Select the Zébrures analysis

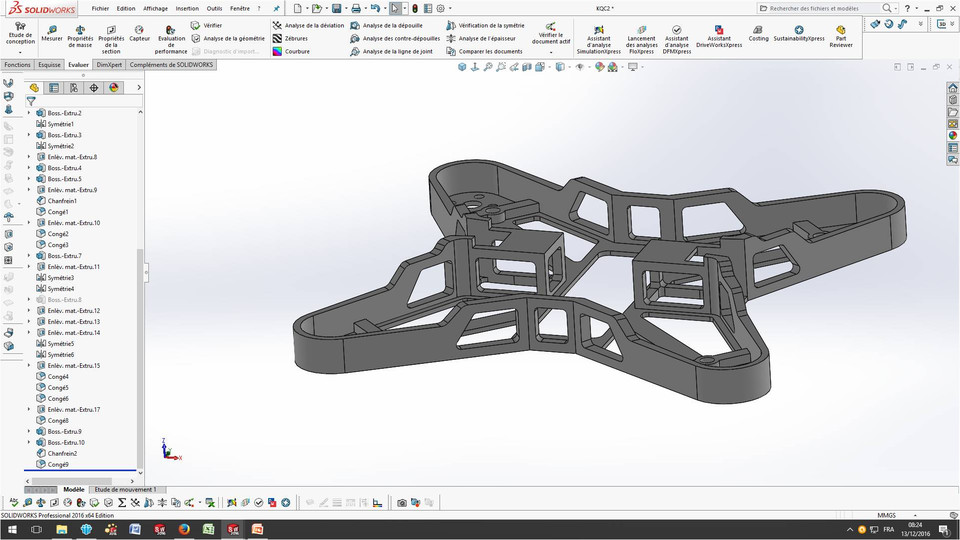(x=295, y=38)
